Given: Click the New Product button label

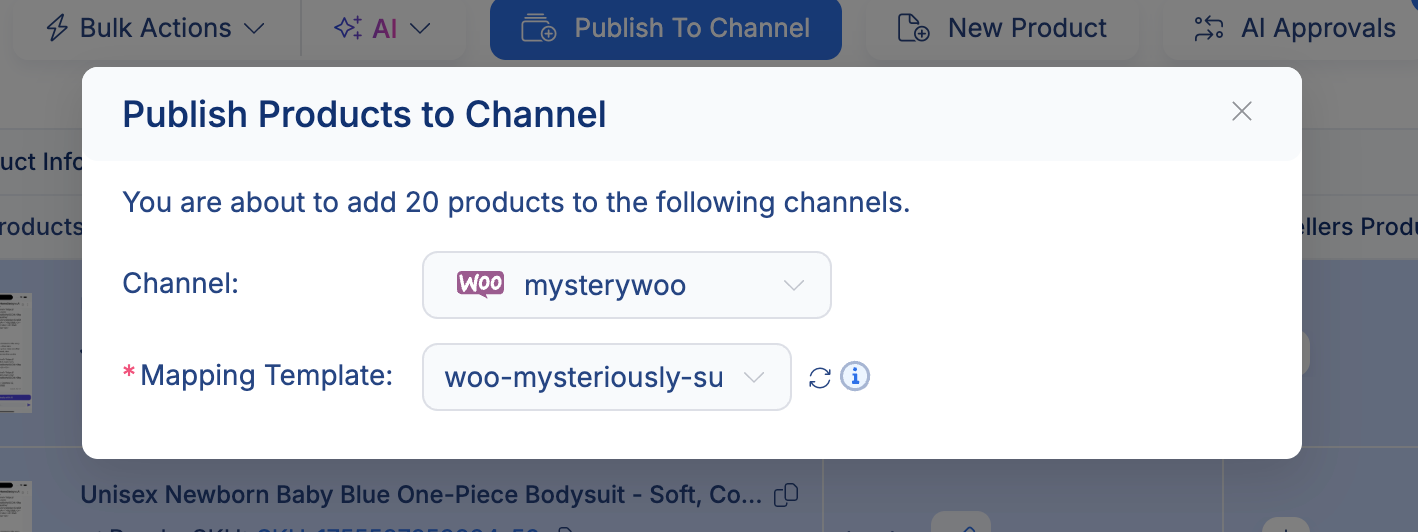Looking at the screenshot, I should (x=1027, y=28).
